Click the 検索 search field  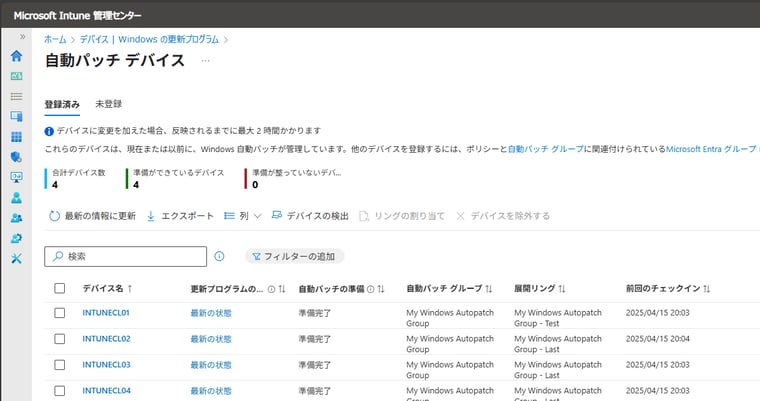126,257
